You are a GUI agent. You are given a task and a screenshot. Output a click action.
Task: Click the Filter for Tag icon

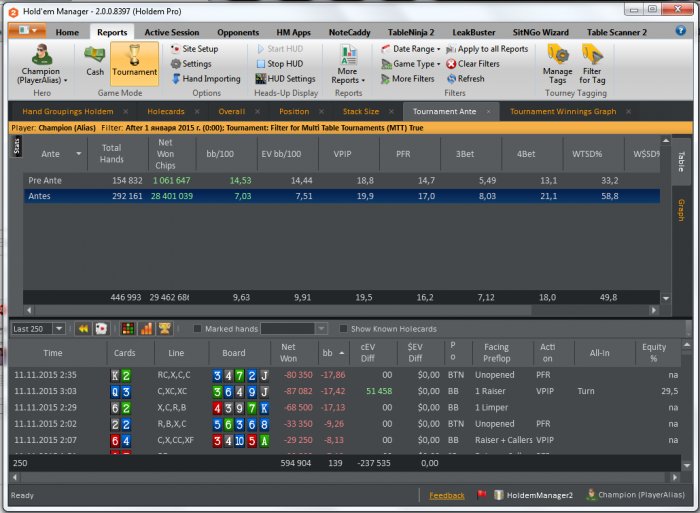click(591, 62)
